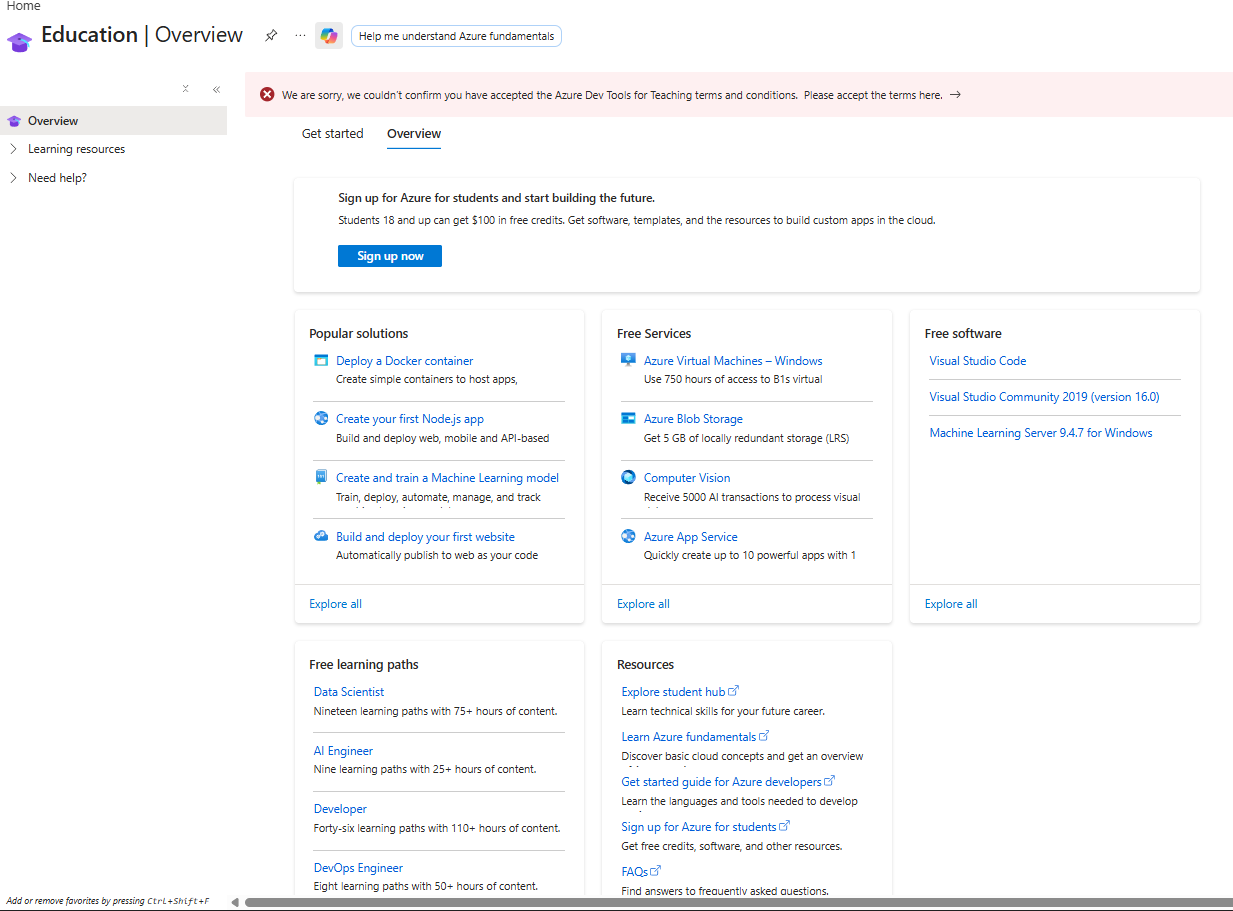The height and width of the screenshot is (911, 1233).
Task: Open the FAQs link
Action: pos(635,872)
